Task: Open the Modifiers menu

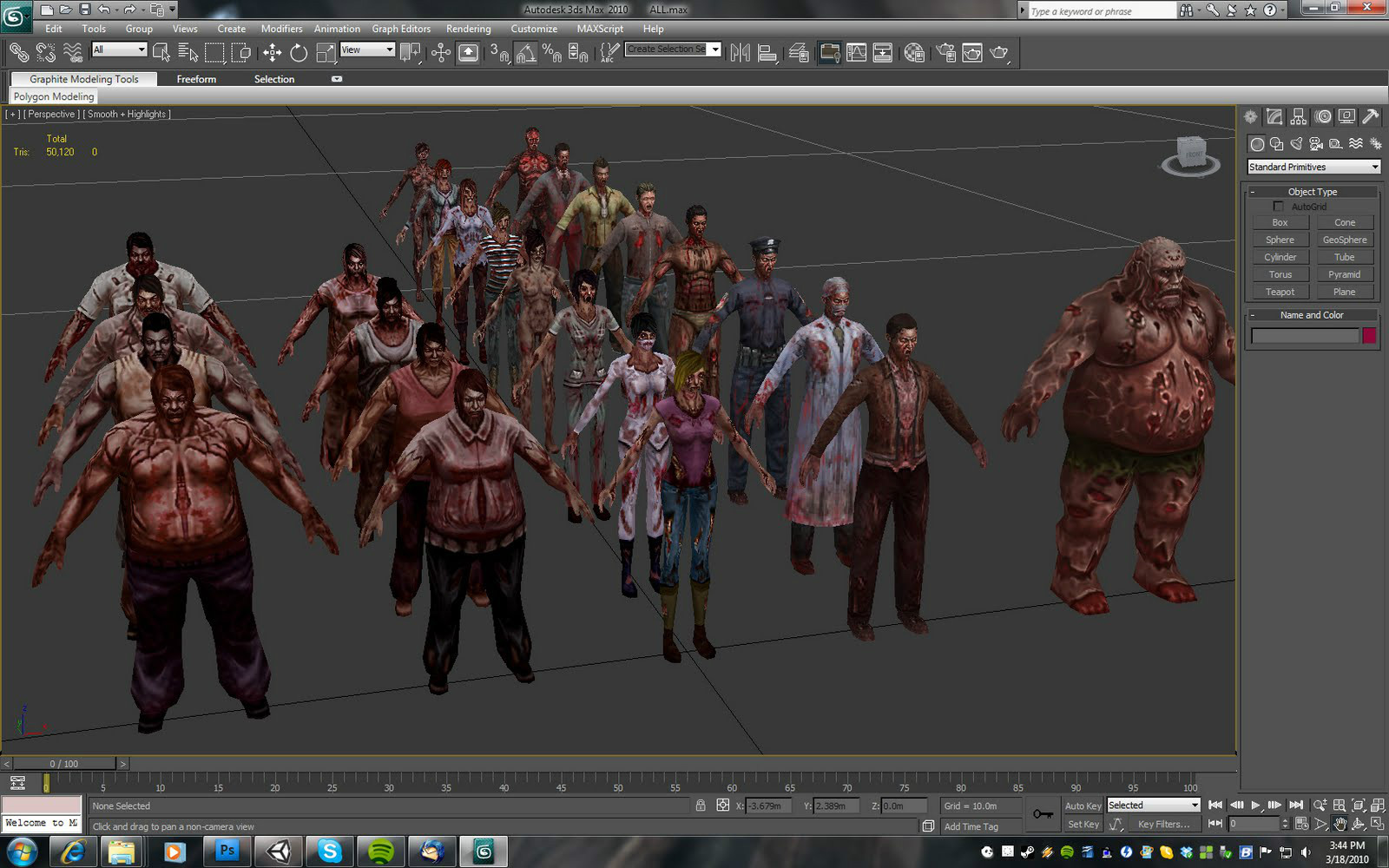Action: (x=281, y=29)
